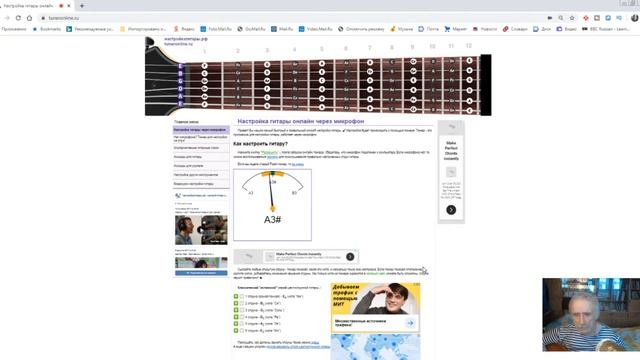
Task: Open 'Настройка других инструментов' menu item
Action: coord(201,175)
